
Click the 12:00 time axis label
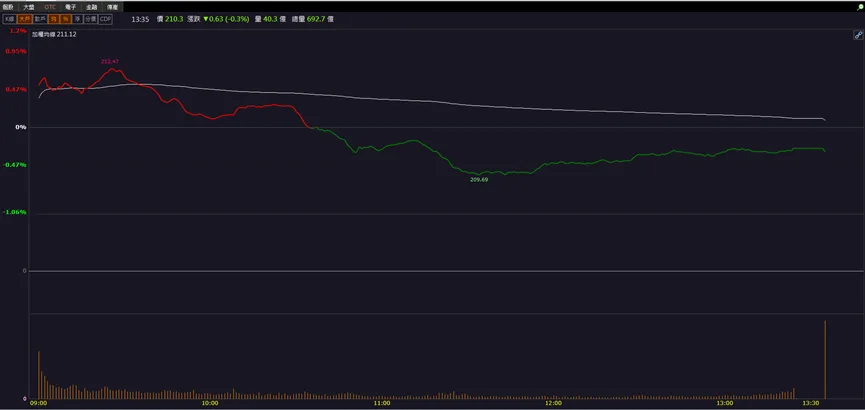pyautogui.click(x=553, y=403)
